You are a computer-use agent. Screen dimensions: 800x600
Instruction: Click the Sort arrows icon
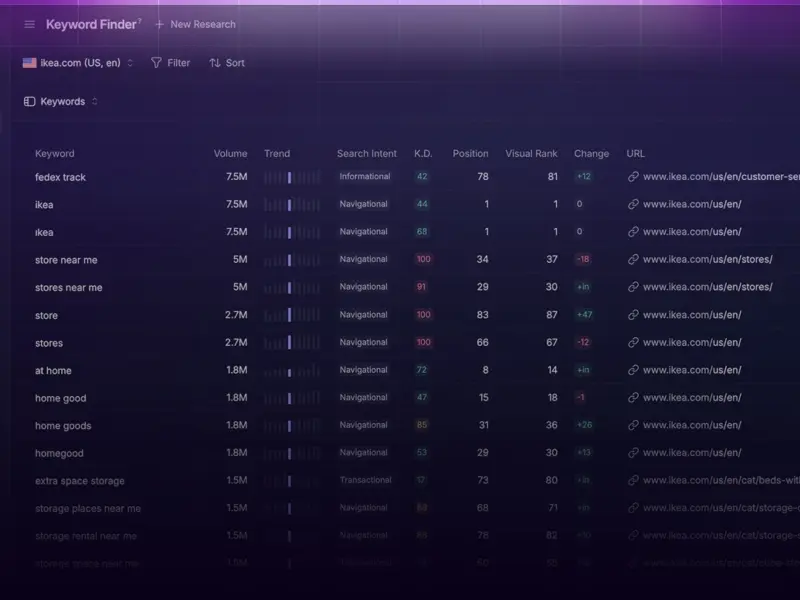click(215, 63)
